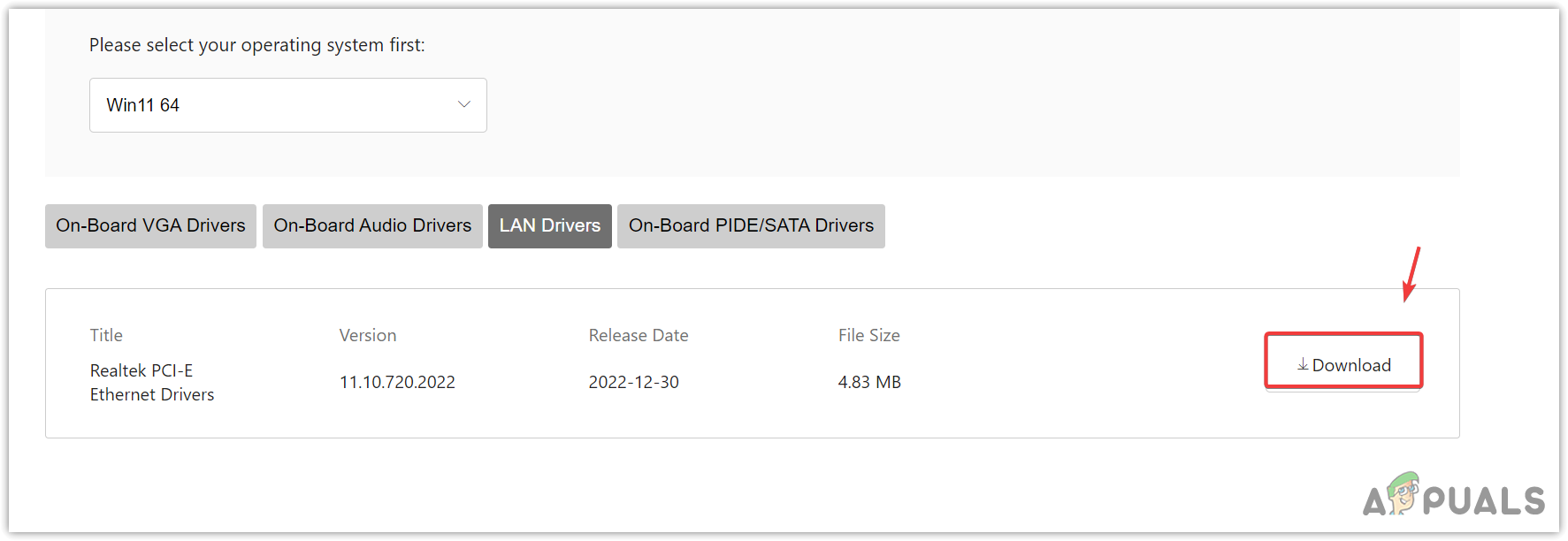This screenshot has width=1568, height=541.
Task: Click the Release Date column header
Action: pyautogui.click(x=638, y=335)
